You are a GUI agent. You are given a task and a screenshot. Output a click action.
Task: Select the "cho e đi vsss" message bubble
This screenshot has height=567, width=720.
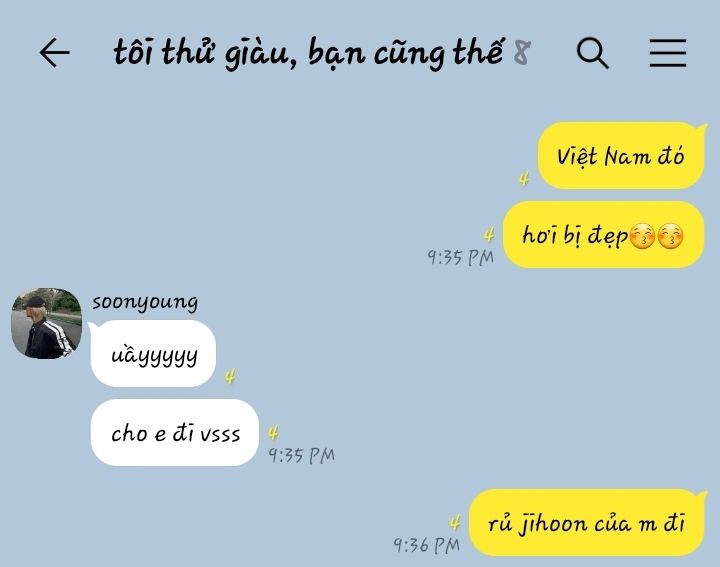pos(175,432)
